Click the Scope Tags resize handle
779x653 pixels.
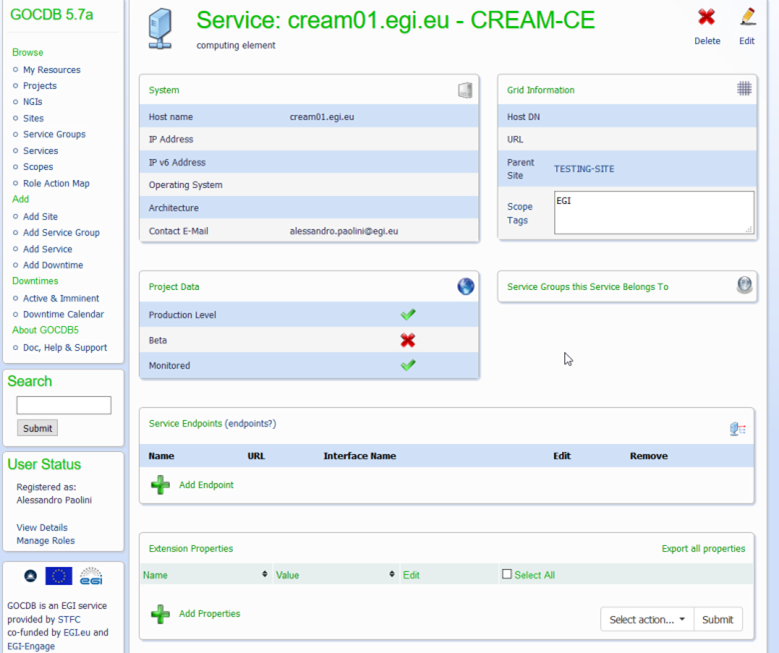pyautogui.click(x=749, y=229)
